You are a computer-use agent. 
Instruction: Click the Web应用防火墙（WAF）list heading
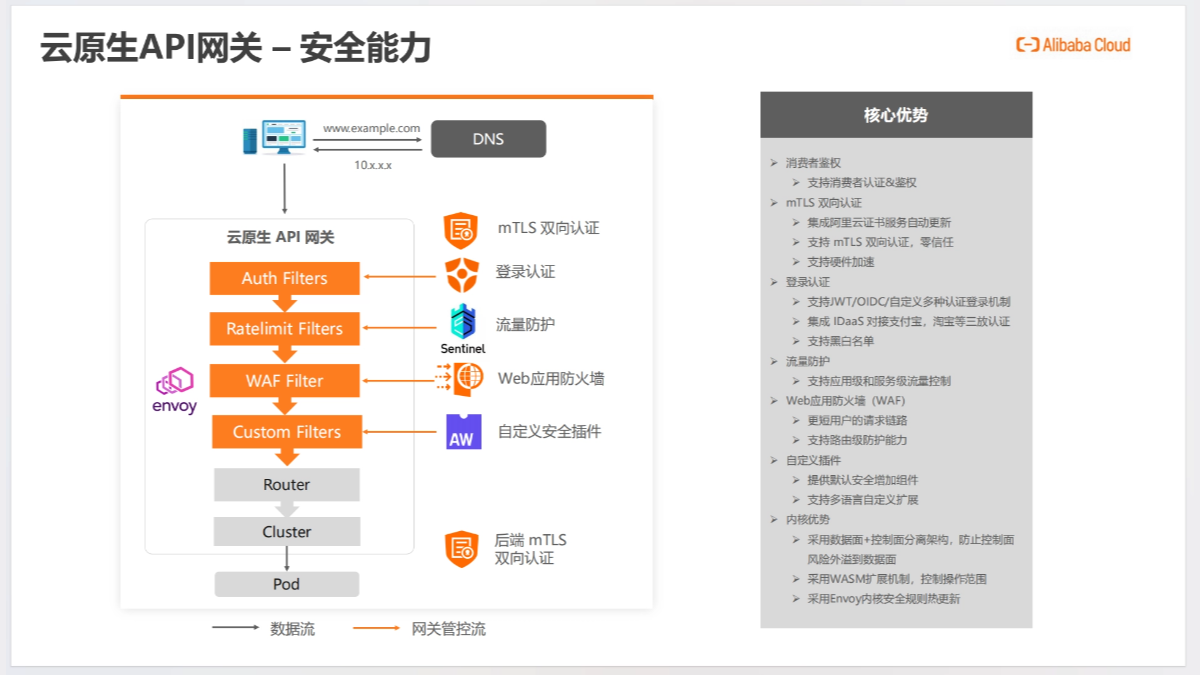[845, 400]
